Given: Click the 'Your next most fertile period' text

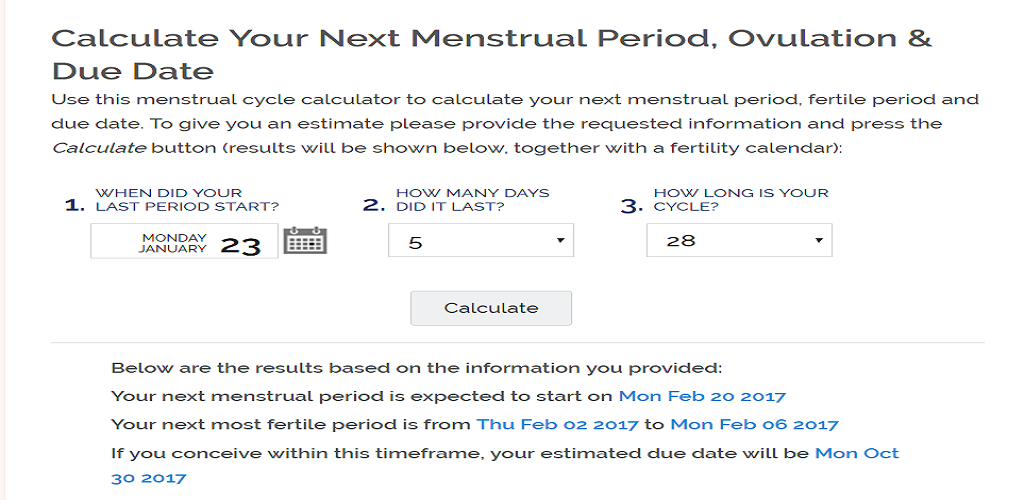Looking at the screenshot, I should pyautogui.click(x=291, y=424).
